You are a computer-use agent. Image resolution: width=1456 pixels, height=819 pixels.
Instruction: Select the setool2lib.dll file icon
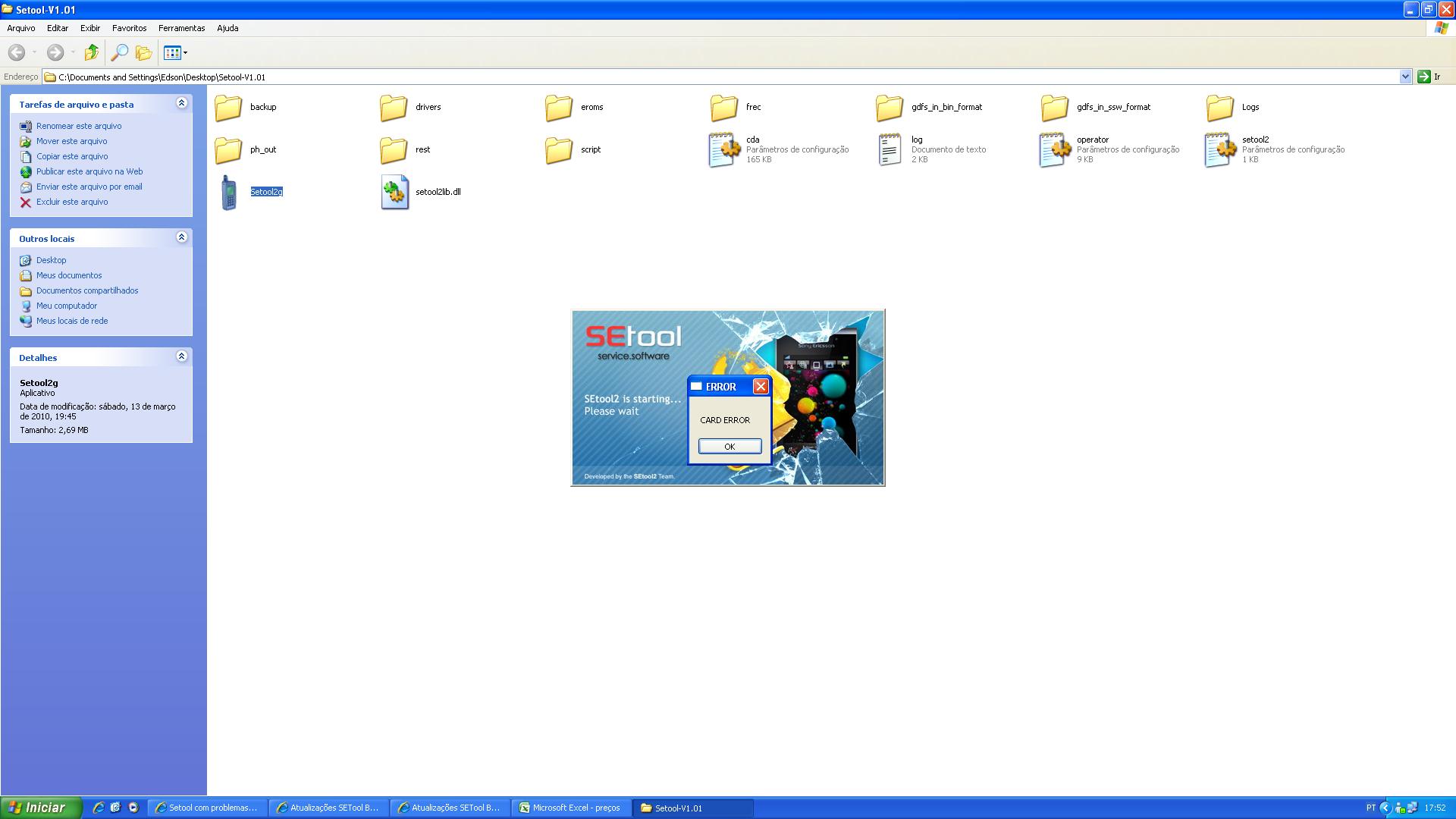click(x=394, y=193)
